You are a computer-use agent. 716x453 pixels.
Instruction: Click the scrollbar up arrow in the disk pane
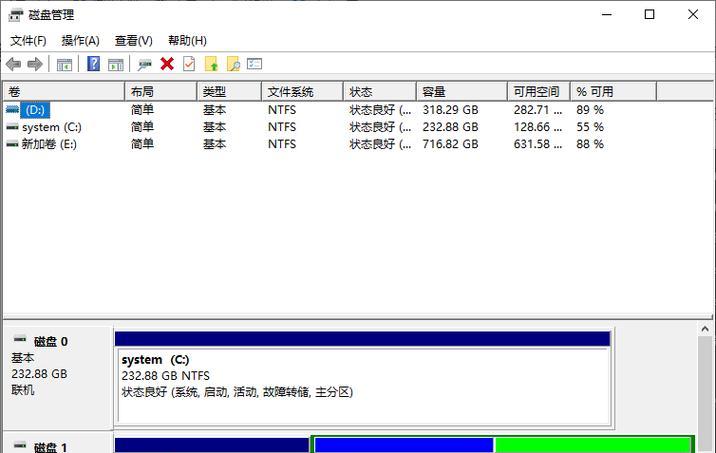click(x=705, y=329)
